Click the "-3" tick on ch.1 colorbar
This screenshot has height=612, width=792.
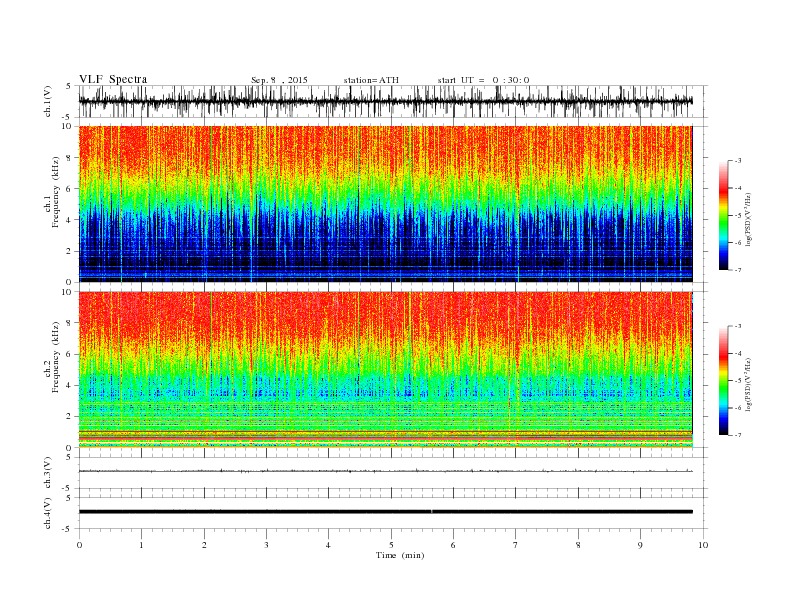click(737, 161)
